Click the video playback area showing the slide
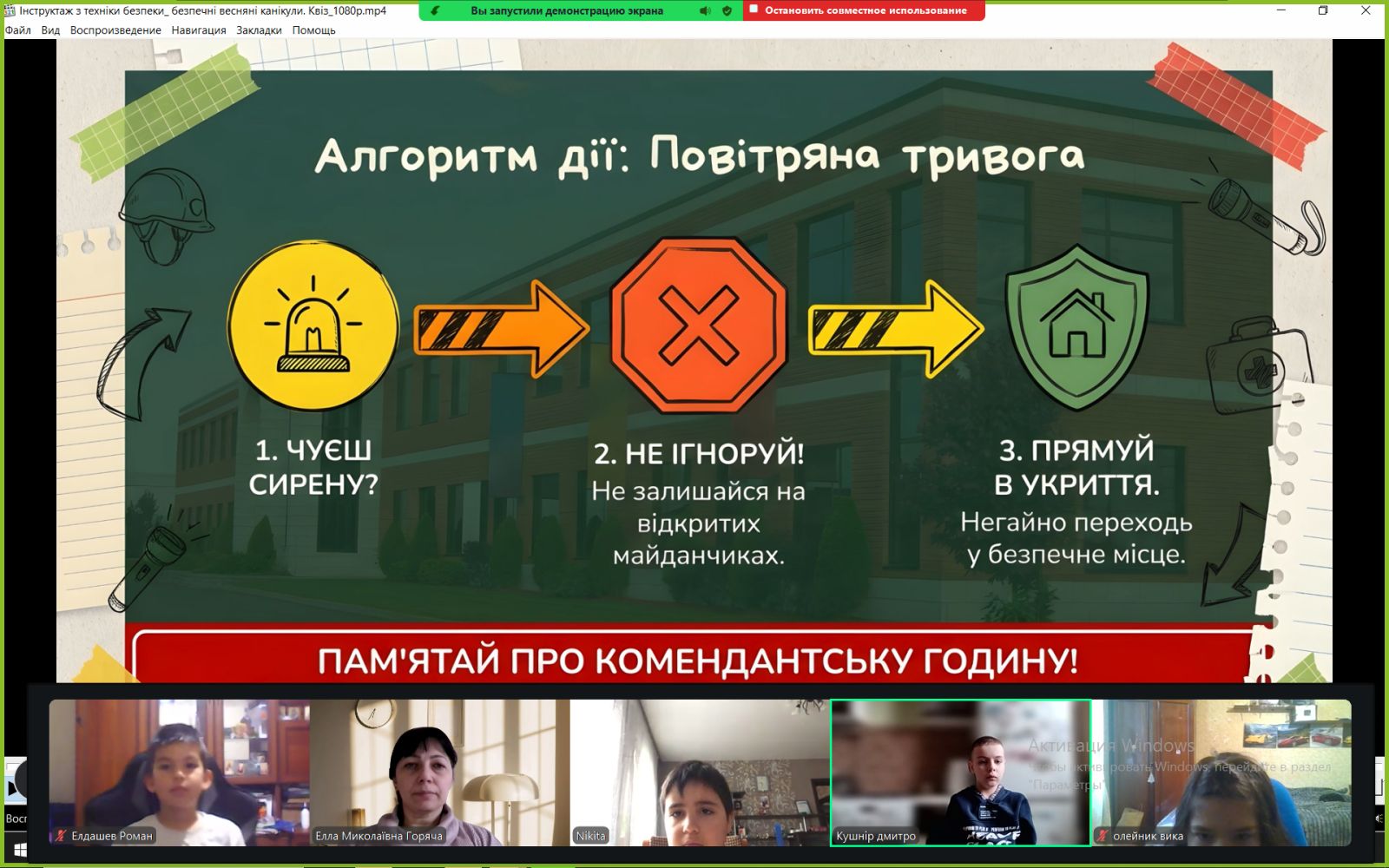This screenshot has height=868, width=1389. [x=694, y=365]
